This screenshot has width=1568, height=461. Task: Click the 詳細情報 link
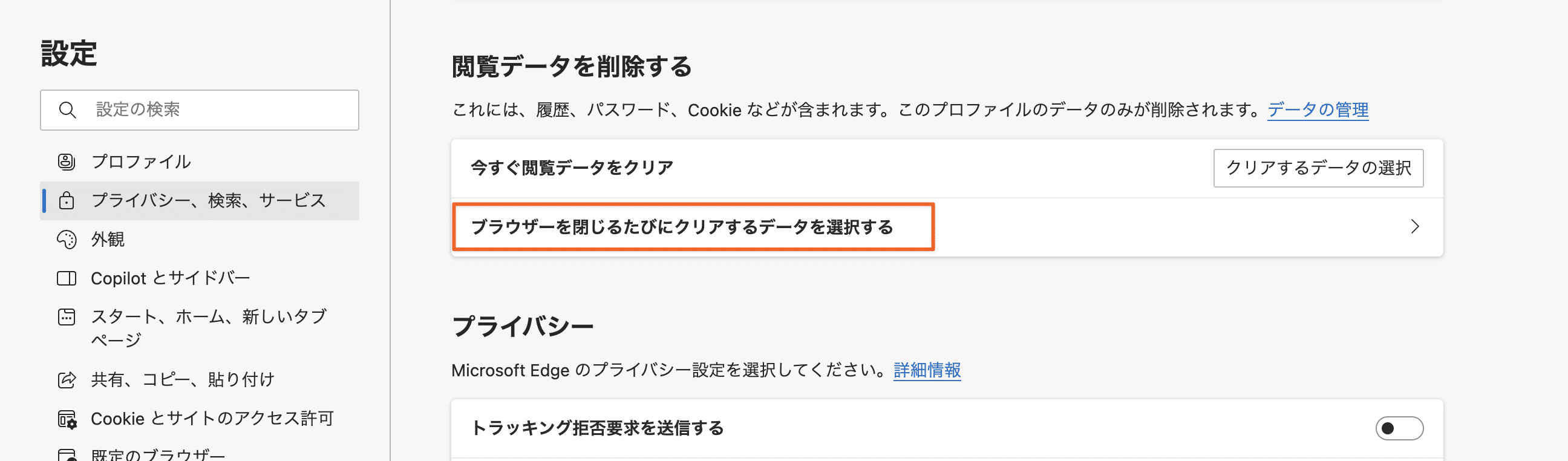927,370
